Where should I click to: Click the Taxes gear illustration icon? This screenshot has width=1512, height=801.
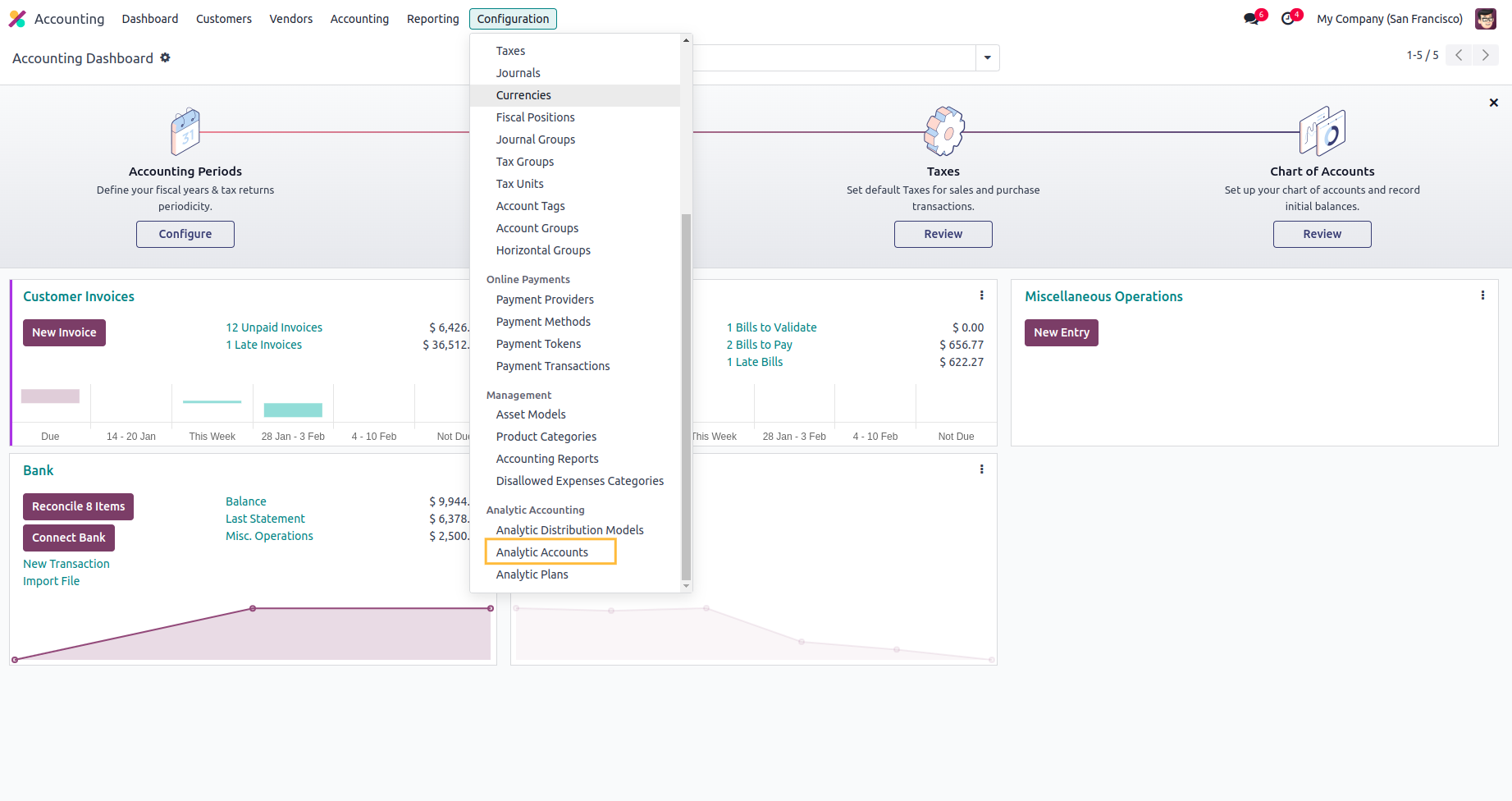click(x=943, y=131)
